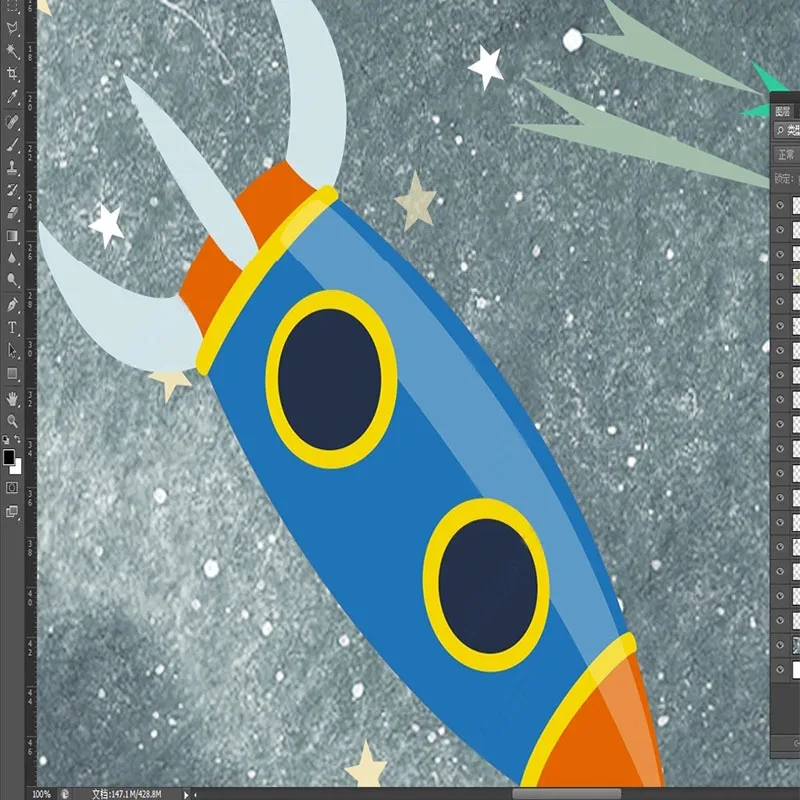Screen dimensions: 800x800
Task: Hide the textured background layer
Action: (x=780, y=644)
